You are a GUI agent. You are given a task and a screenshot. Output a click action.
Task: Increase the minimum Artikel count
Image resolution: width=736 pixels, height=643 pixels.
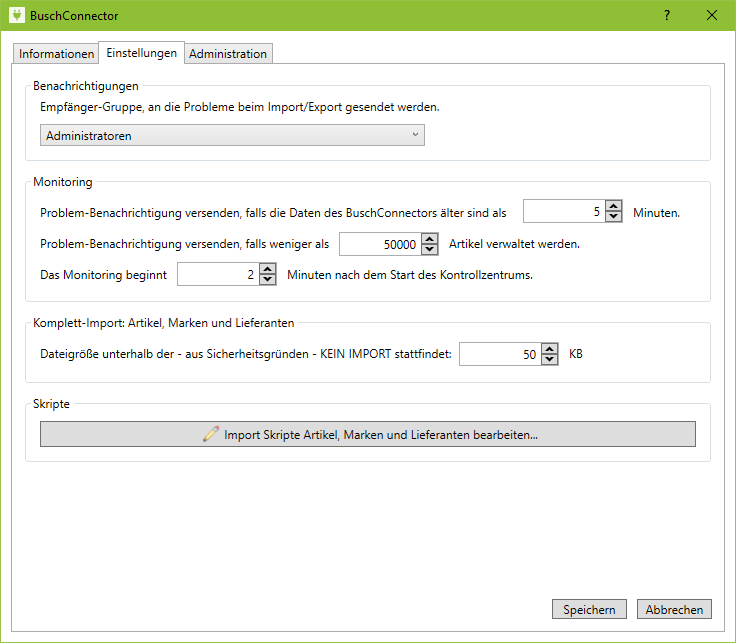[x=430, y=239]
